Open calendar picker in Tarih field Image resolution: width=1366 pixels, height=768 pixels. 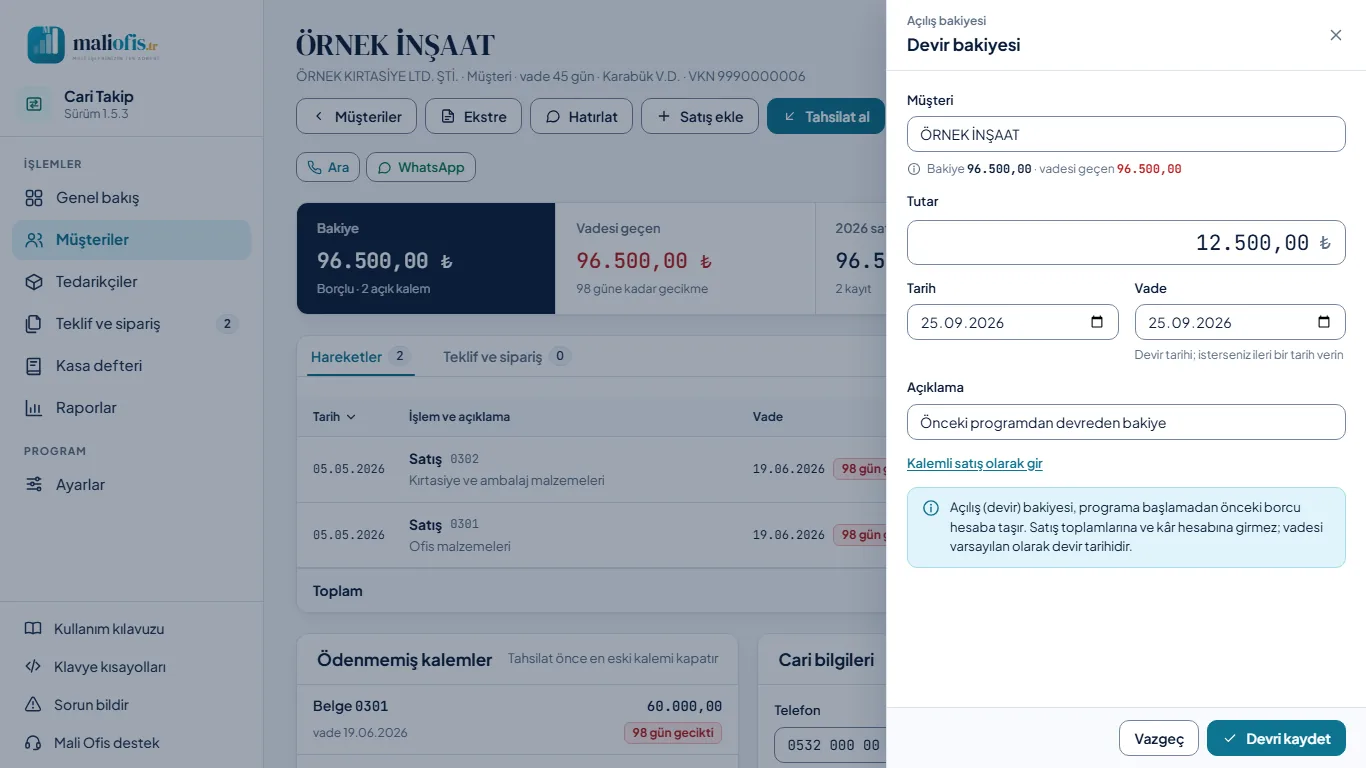click(1097, 322)
